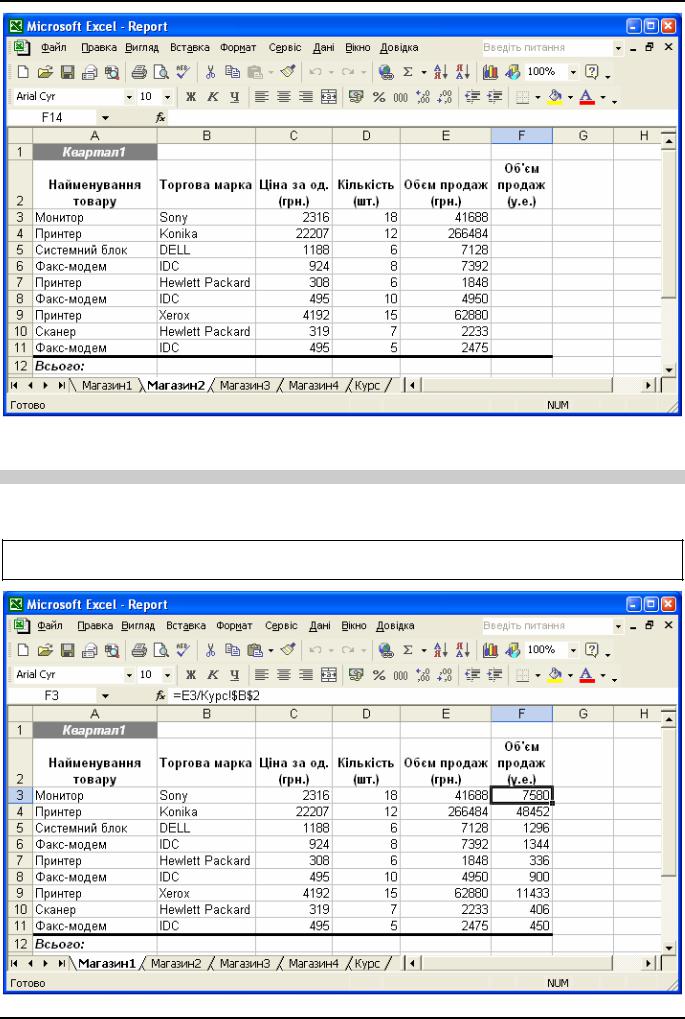This screenshot has width=685, height=1019.
Task: Open Файл menu in upper Excel window
Action: (x=53, y=47)
